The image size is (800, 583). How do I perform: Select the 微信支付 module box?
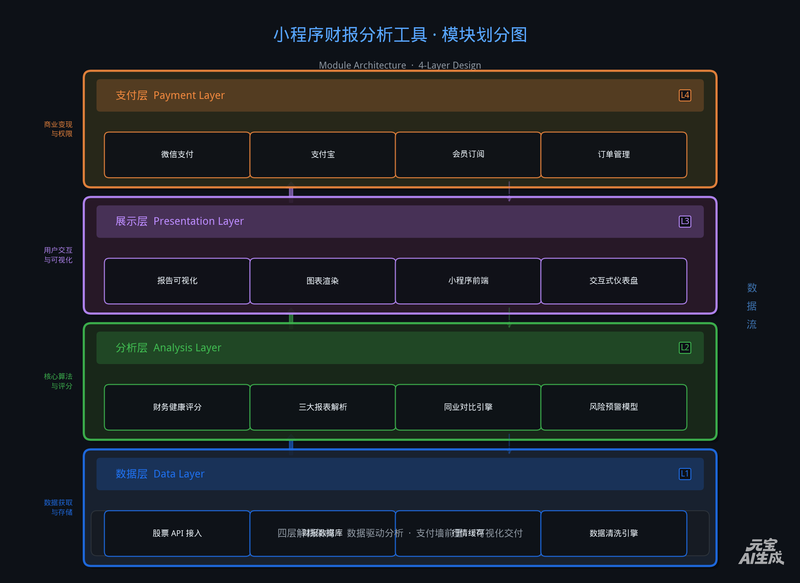tap(177, 155)
